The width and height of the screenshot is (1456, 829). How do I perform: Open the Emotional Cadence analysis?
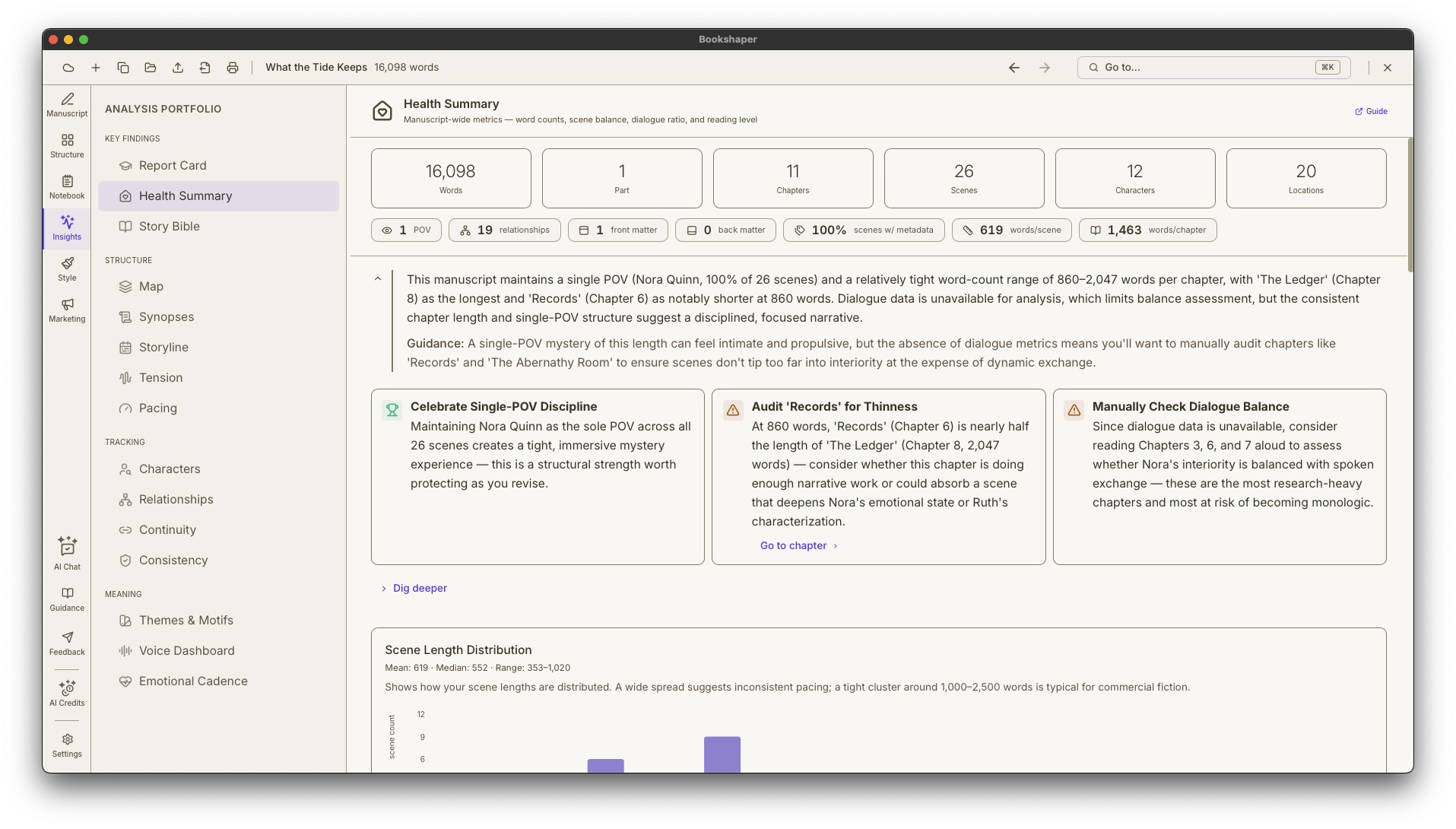coord(218,681)
